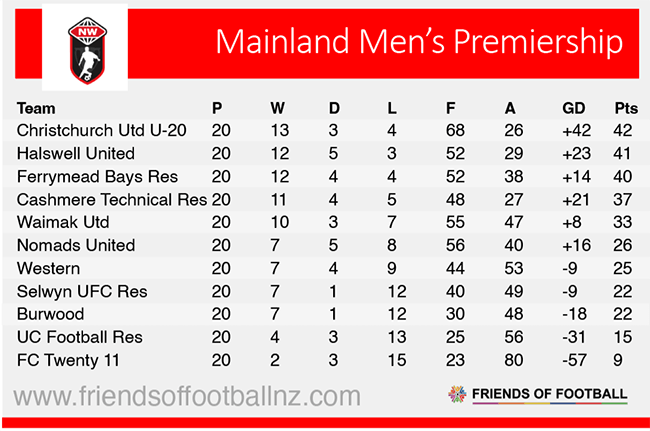Viewport: 650px width, 431px height.
Task: Select the Selwyn UFC Res team name
Action: coord(76,291)
